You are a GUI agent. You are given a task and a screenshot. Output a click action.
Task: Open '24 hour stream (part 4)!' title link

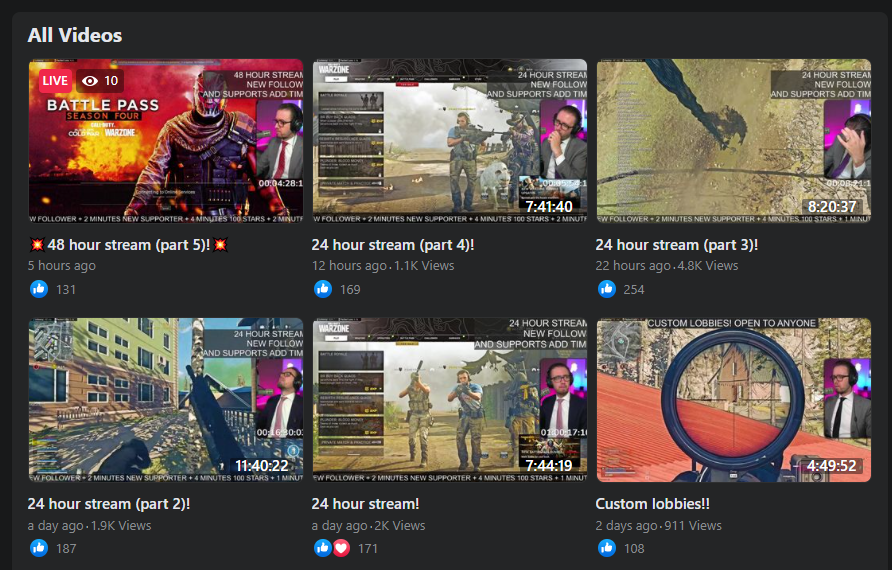click(x=393, y=245)
